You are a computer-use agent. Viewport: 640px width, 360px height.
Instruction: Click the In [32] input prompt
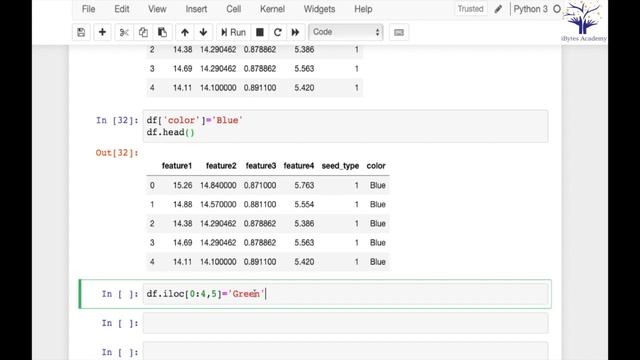[x=117, y=120]
